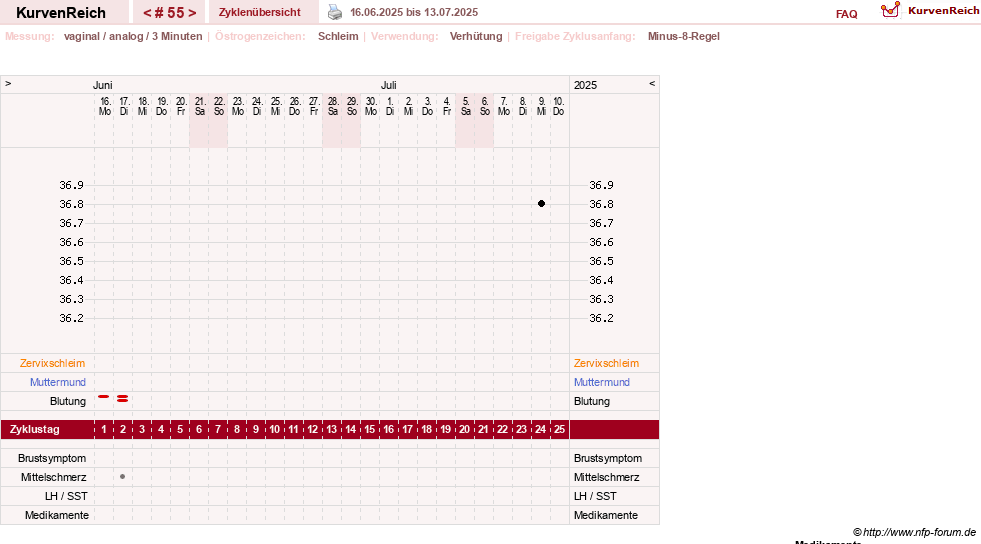Viewport: 981px width, 544px height.
Task: Click the KurvenReich crown logo icon
Action: point(890,10)
